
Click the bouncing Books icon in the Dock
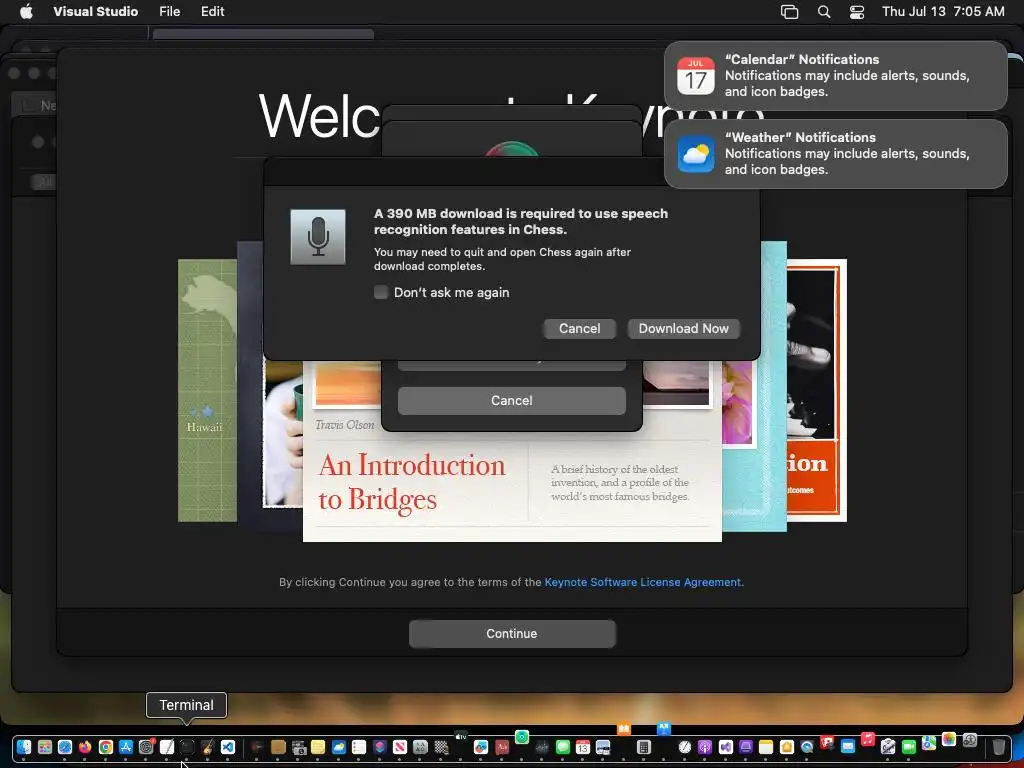coord(624,729)
